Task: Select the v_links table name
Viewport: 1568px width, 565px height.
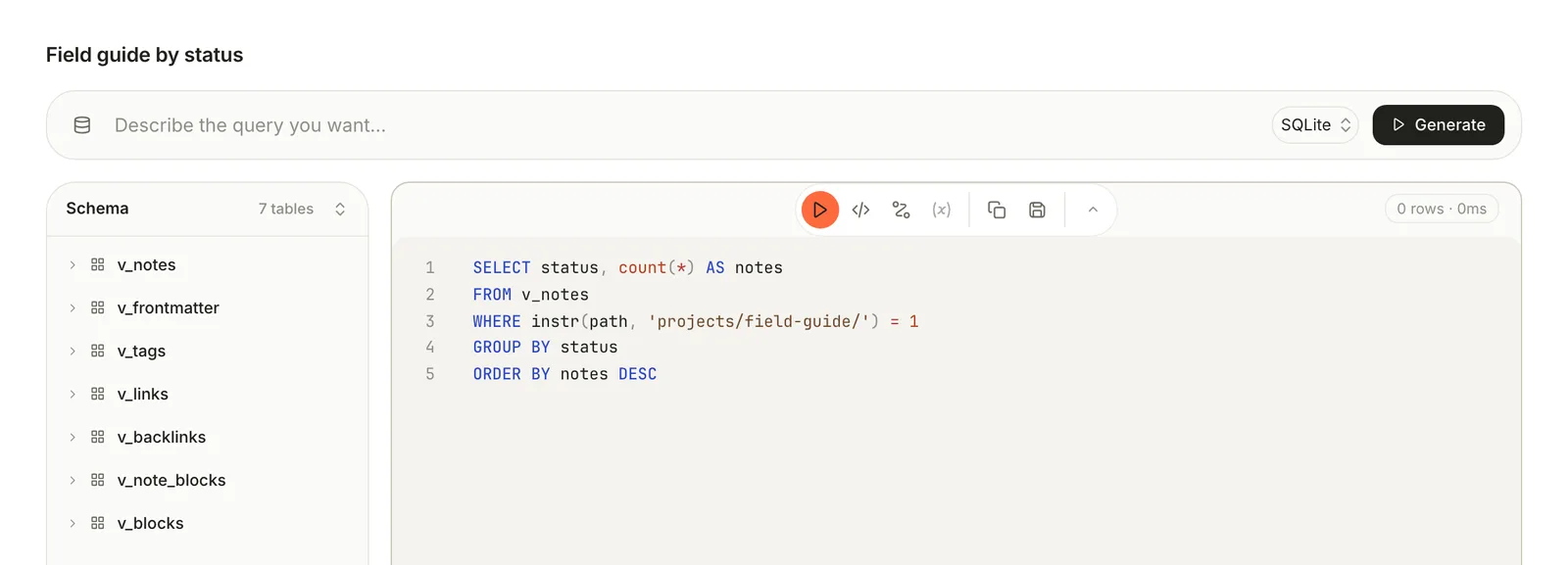Action: click(x=143, y=394)
